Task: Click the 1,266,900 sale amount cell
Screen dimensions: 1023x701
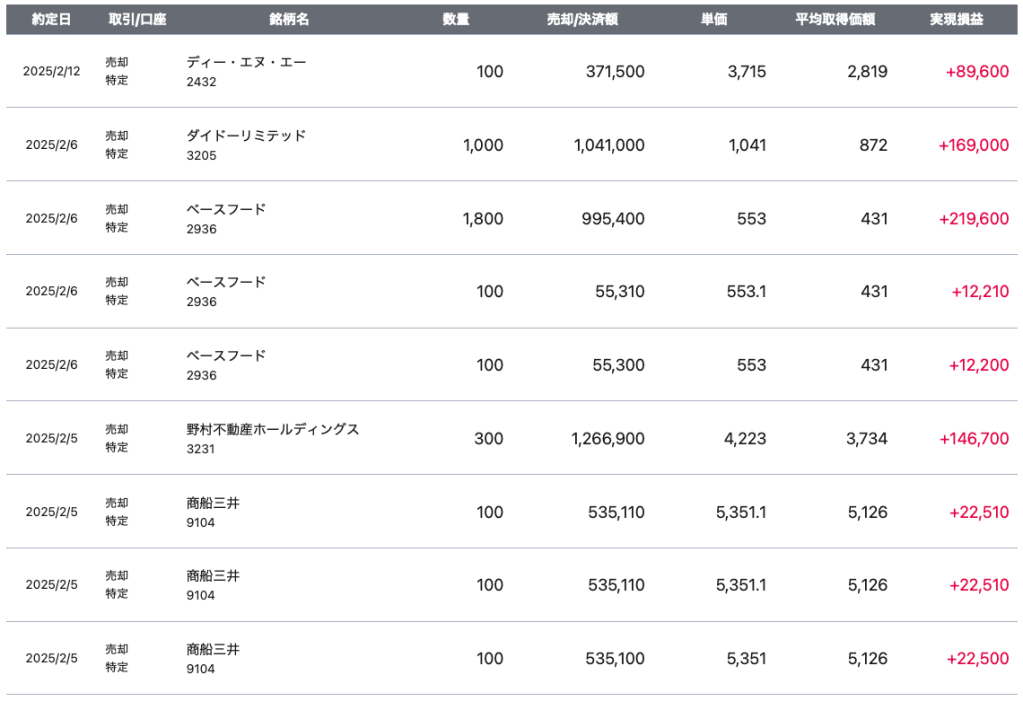Action: (608, 438)
